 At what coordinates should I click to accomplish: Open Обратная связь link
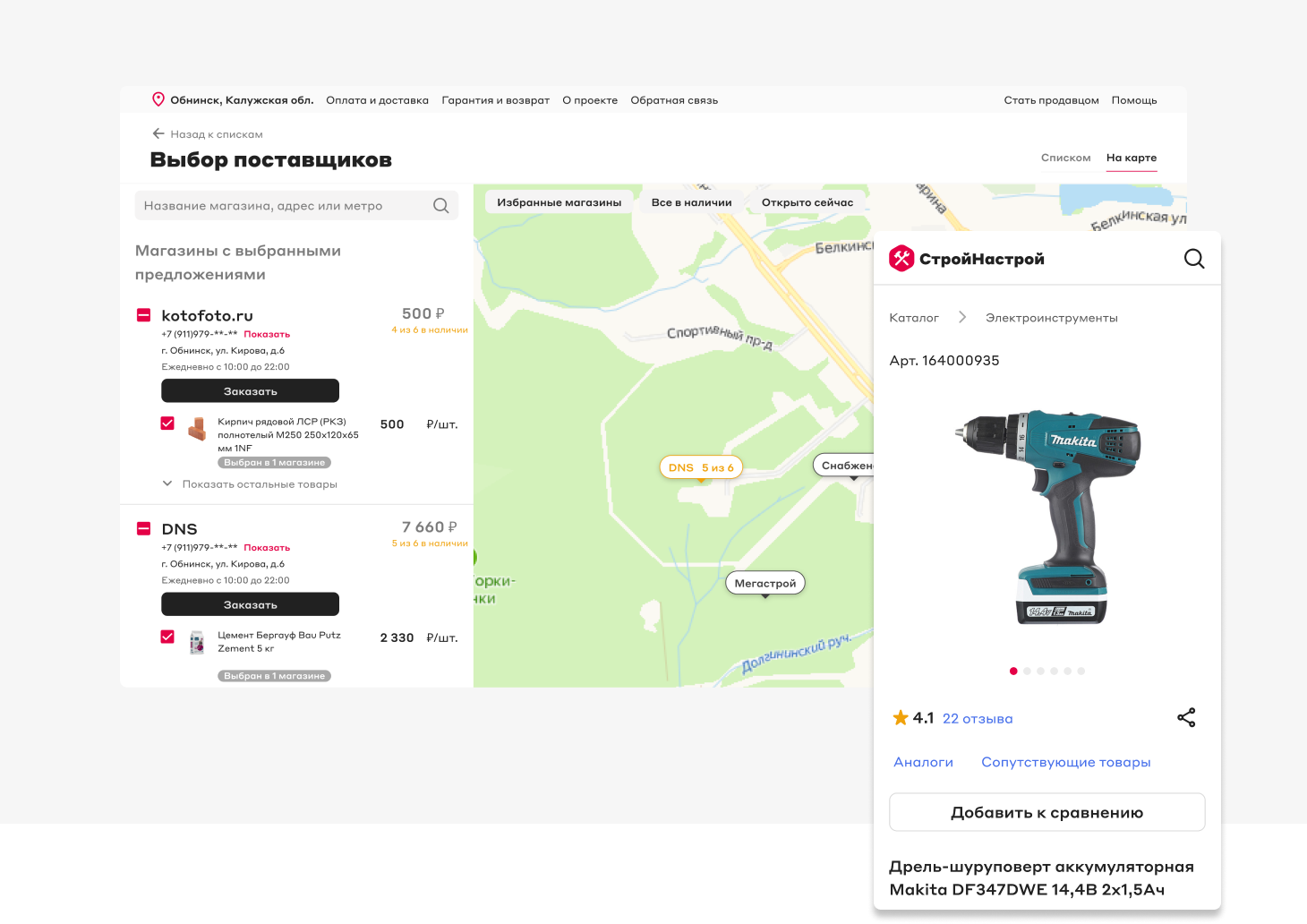pyautogui.click(x=674, y=100)
